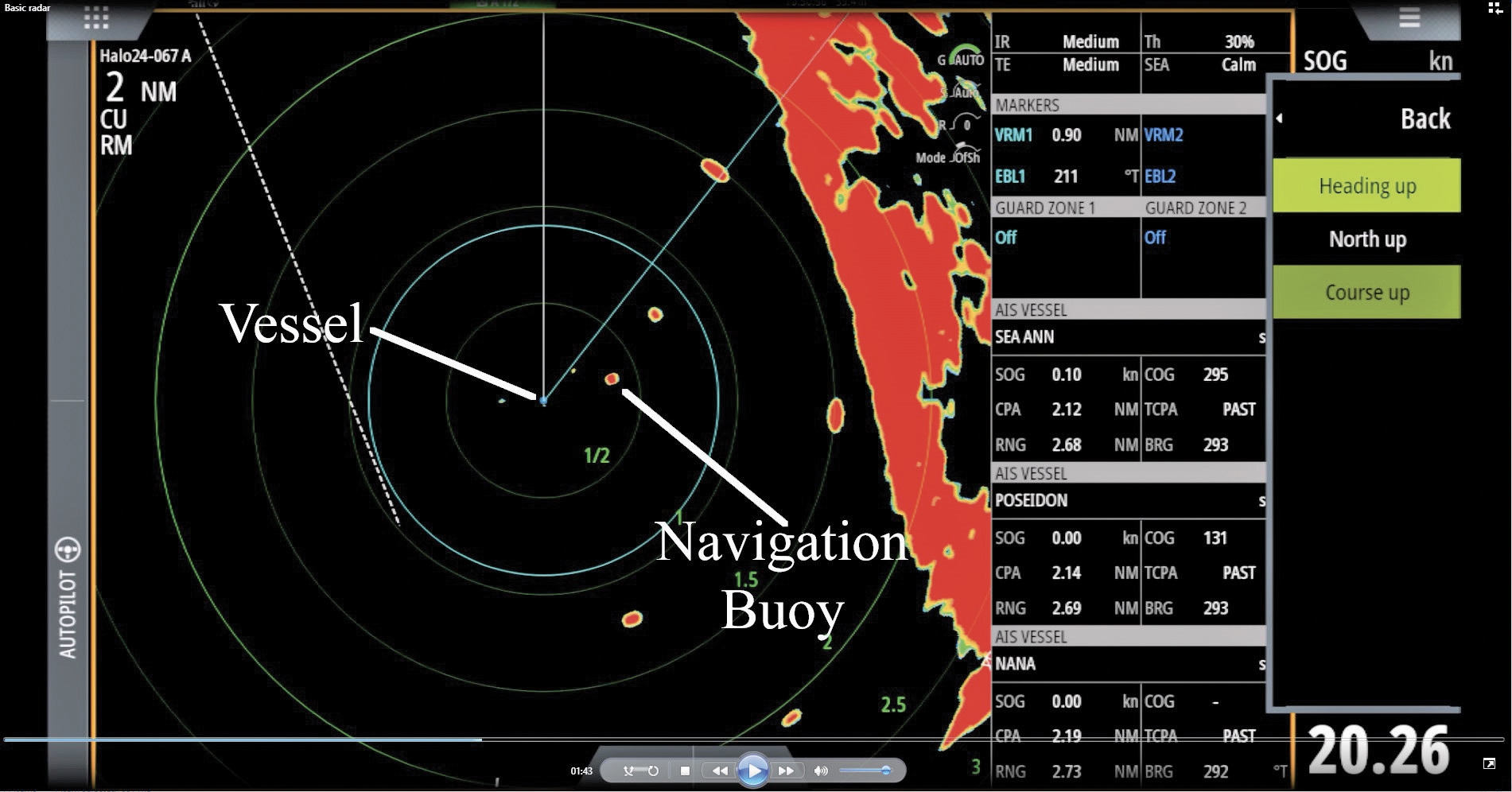This screenshot has height=792, width=1512.
Task: Click the autopilot steering wheel icon
Action: point(68,550)
